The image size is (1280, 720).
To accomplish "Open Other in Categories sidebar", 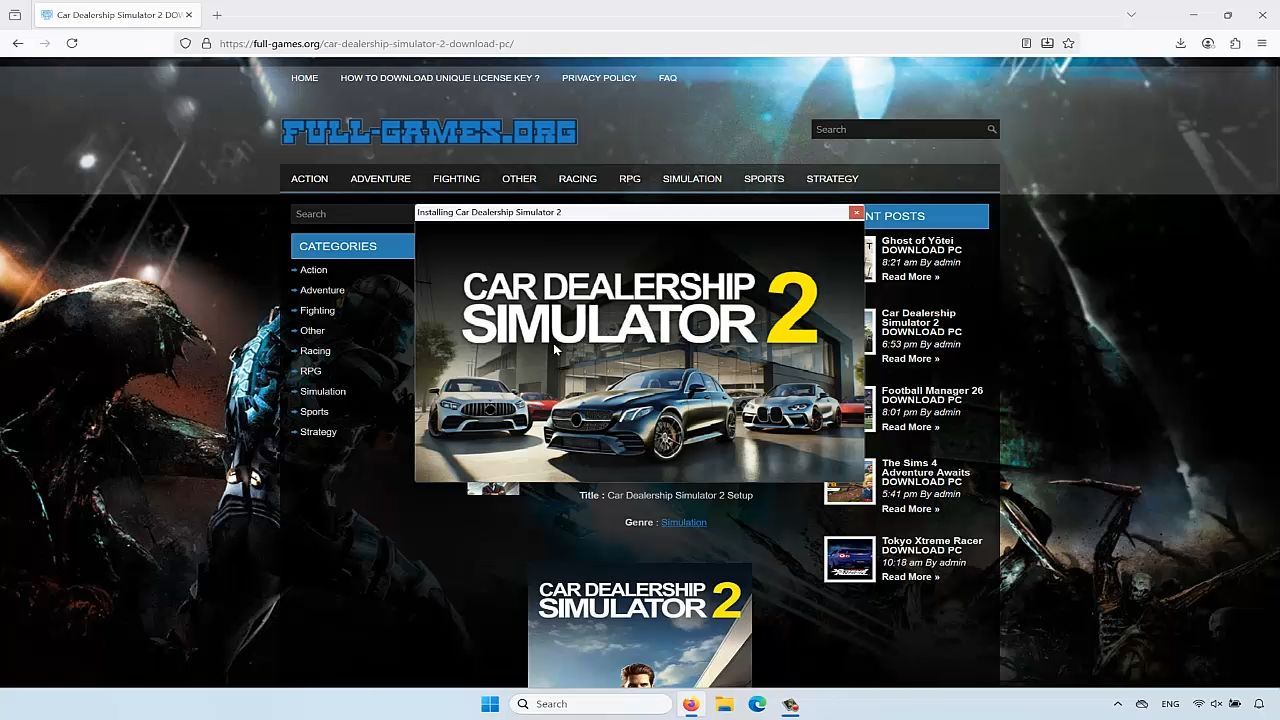I will [x=312, y=331].
